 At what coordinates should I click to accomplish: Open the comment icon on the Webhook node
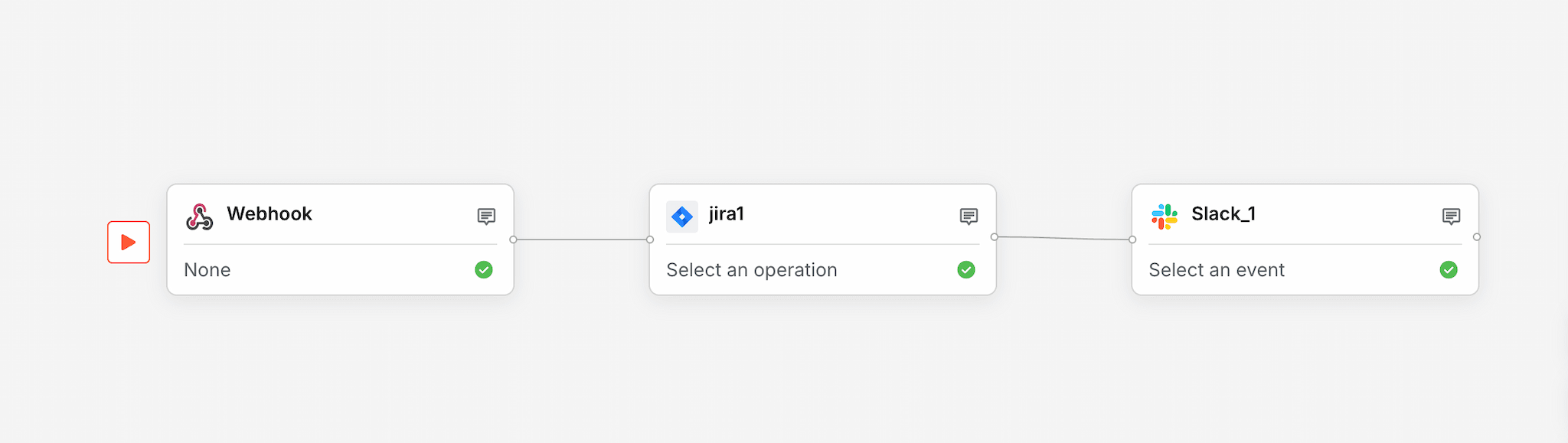487,215
